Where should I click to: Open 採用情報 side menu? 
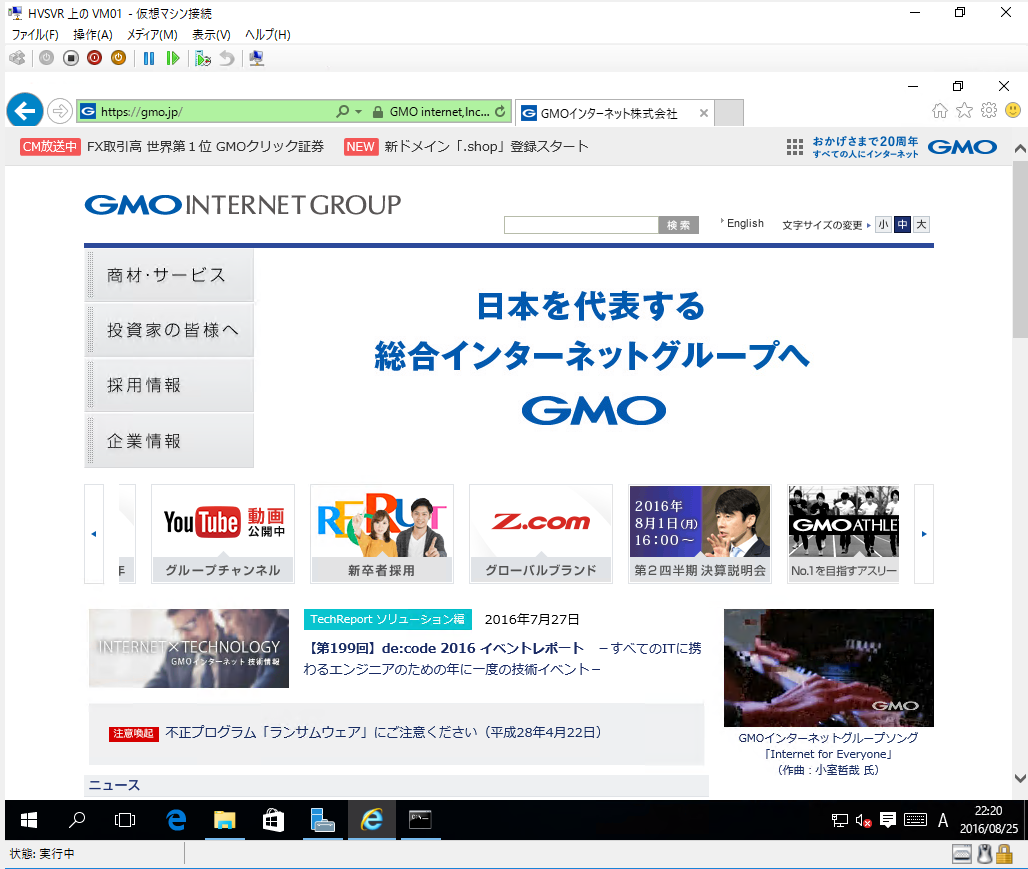click(169, 386)
